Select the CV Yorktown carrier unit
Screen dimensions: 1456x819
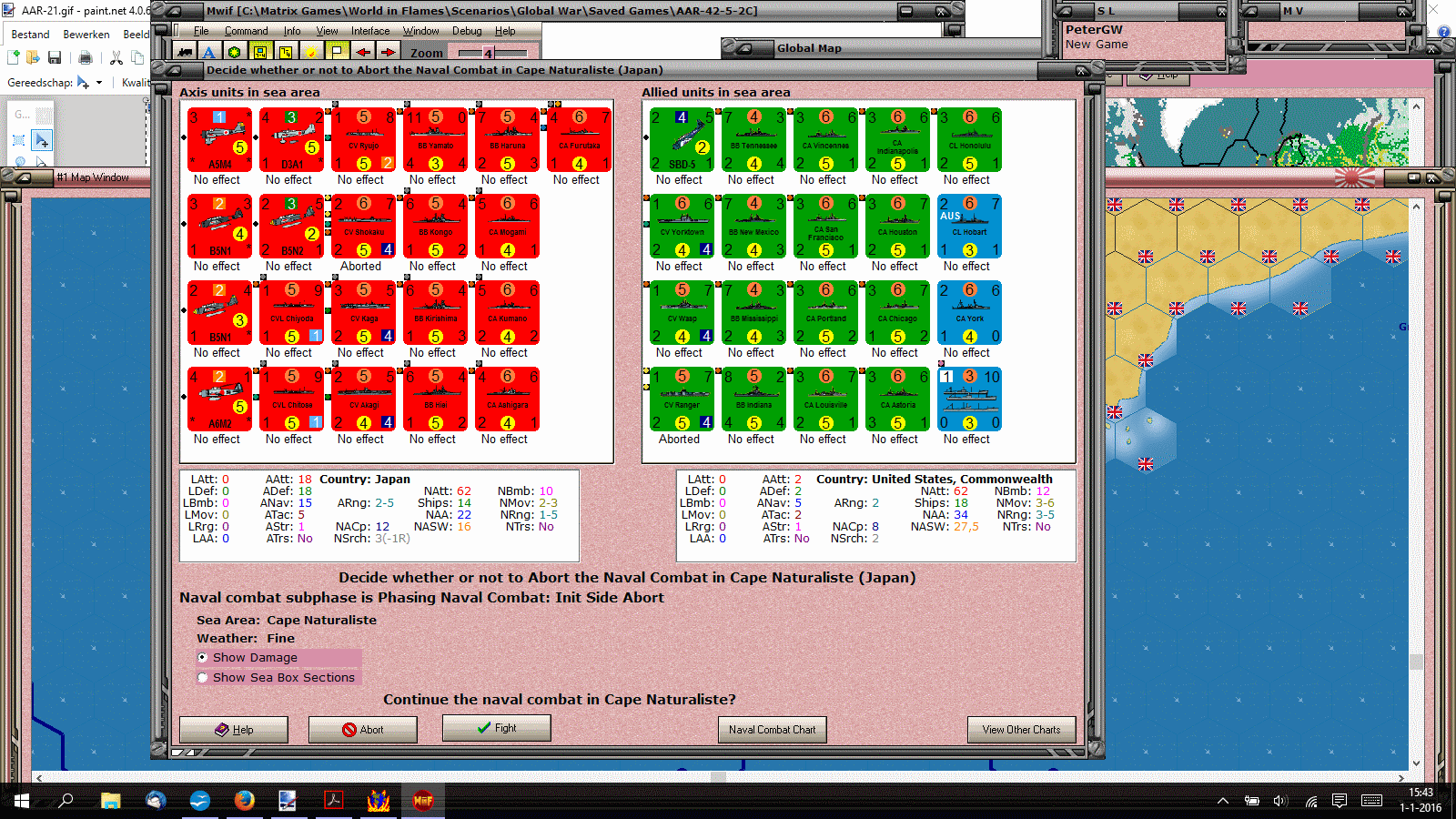[682, 226]
